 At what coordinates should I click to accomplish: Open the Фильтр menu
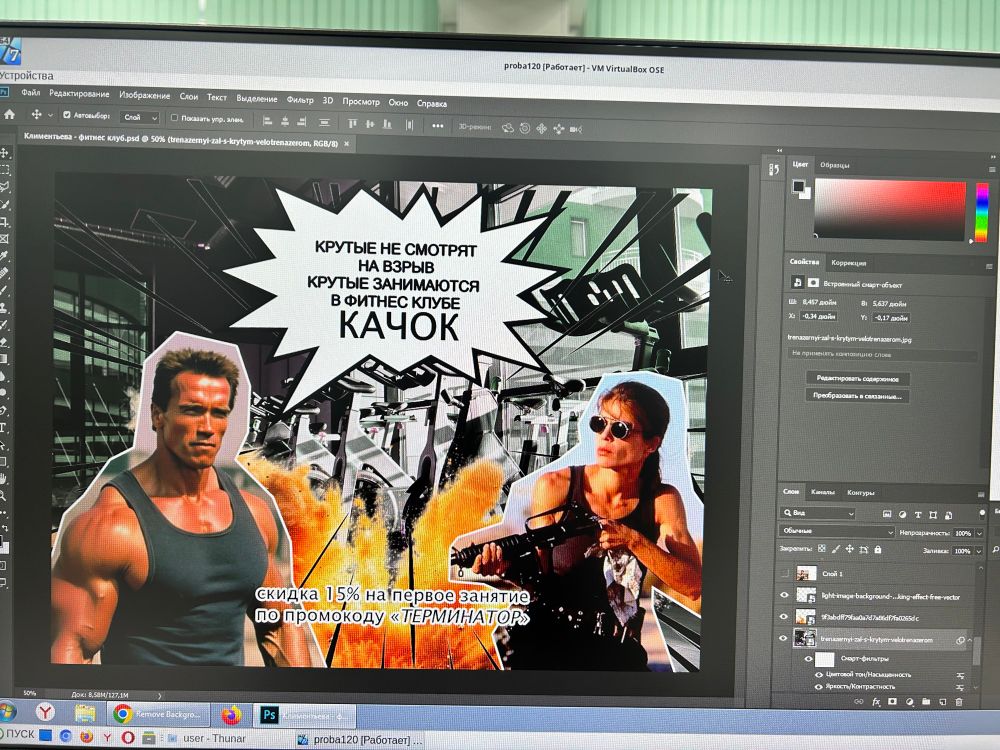tap(300, 99)
